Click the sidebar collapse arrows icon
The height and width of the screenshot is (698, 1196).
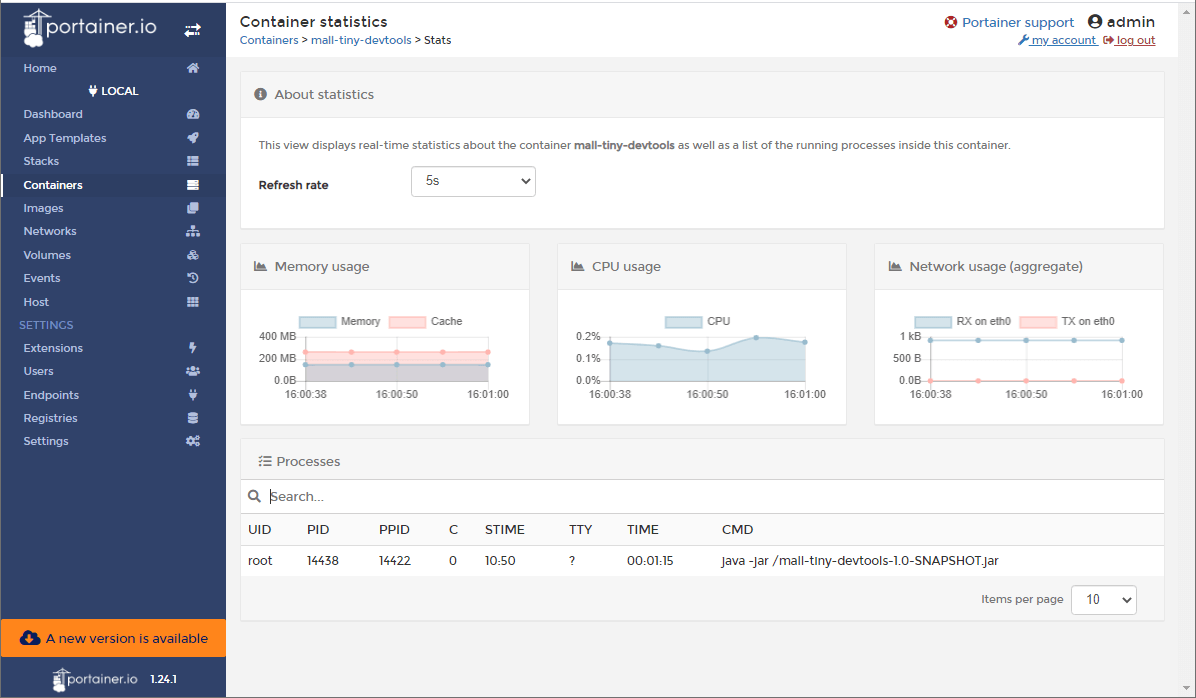[x=193, y=31]
